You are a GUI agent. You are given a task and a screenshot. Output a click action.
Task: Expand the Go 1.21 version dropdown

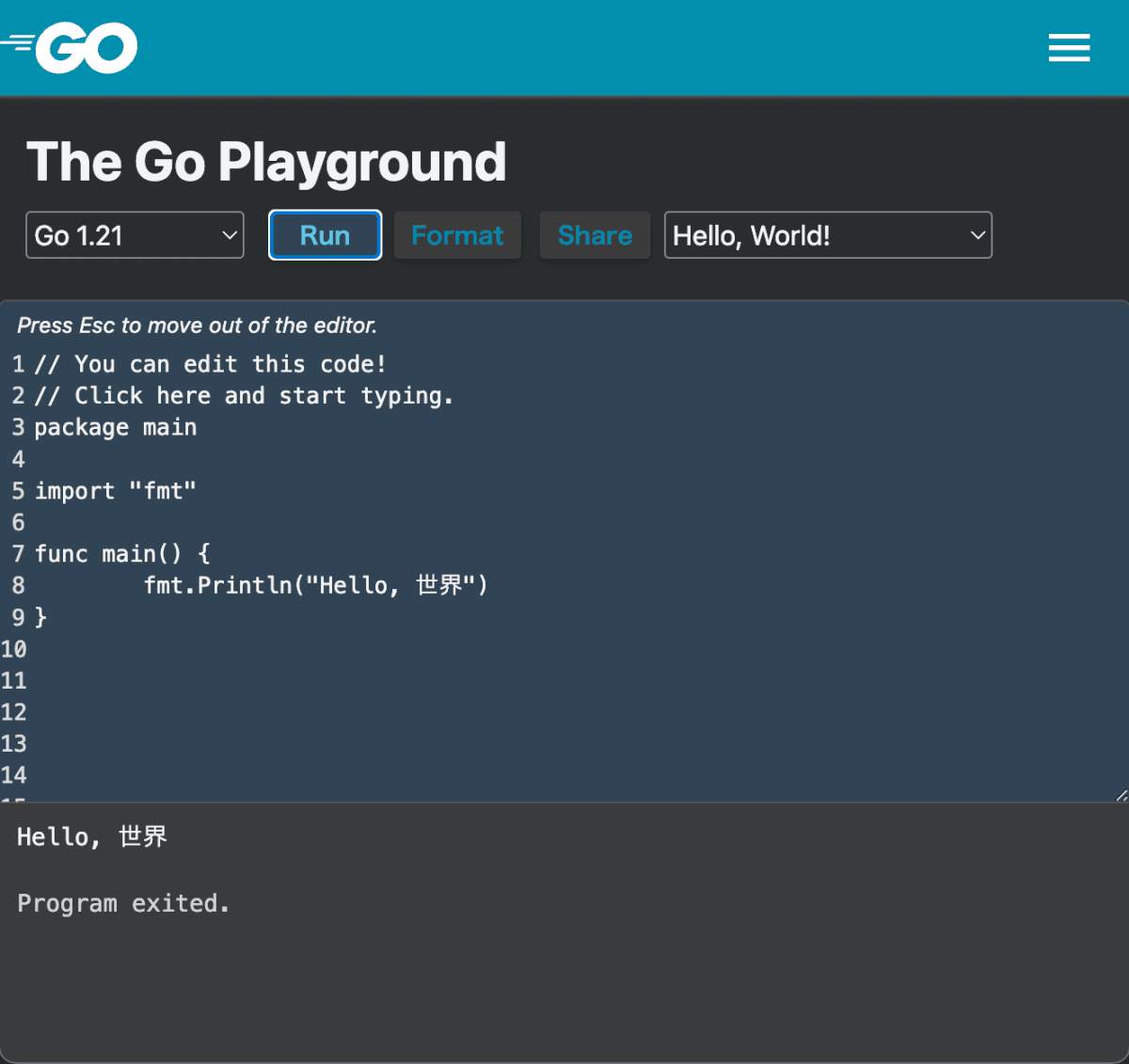135,235
